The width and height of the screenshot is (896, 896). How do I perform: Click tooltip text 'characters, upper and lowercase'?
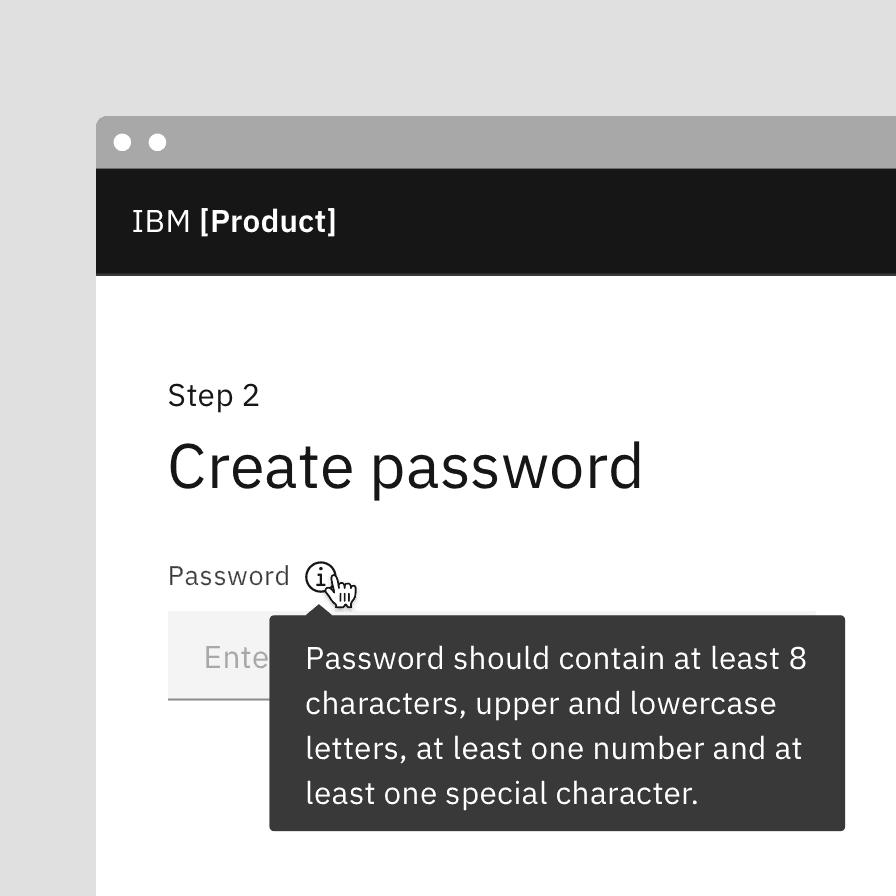[540, 704]
